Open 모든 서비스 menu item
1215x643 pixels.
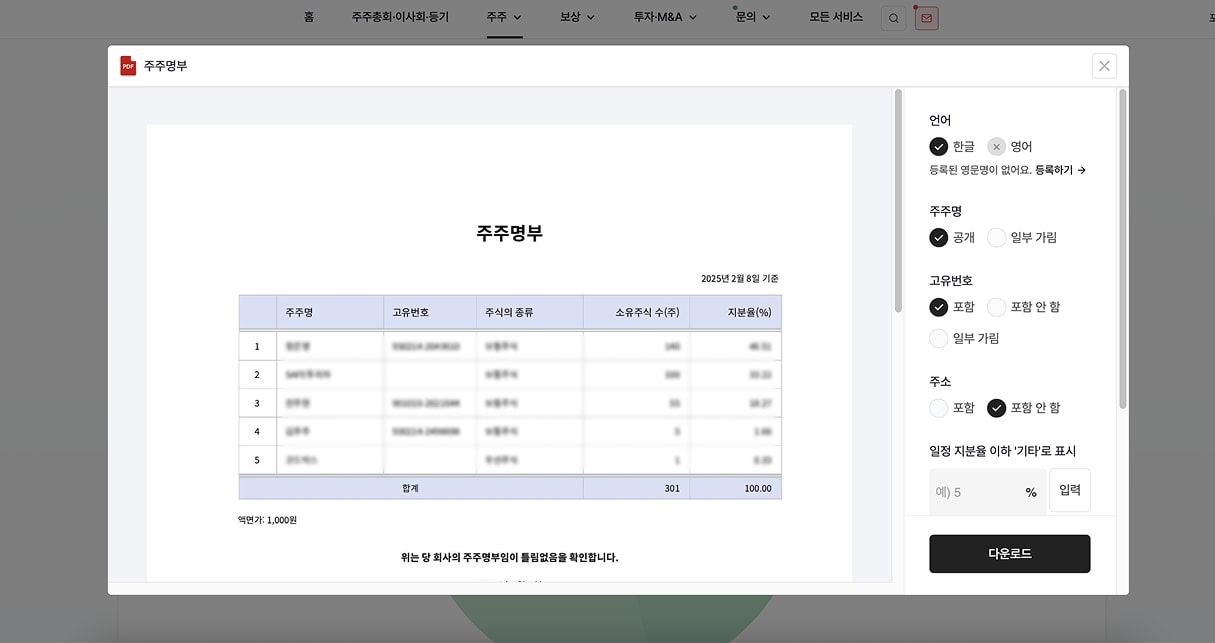pyautogui.click(x=836, y=17)
